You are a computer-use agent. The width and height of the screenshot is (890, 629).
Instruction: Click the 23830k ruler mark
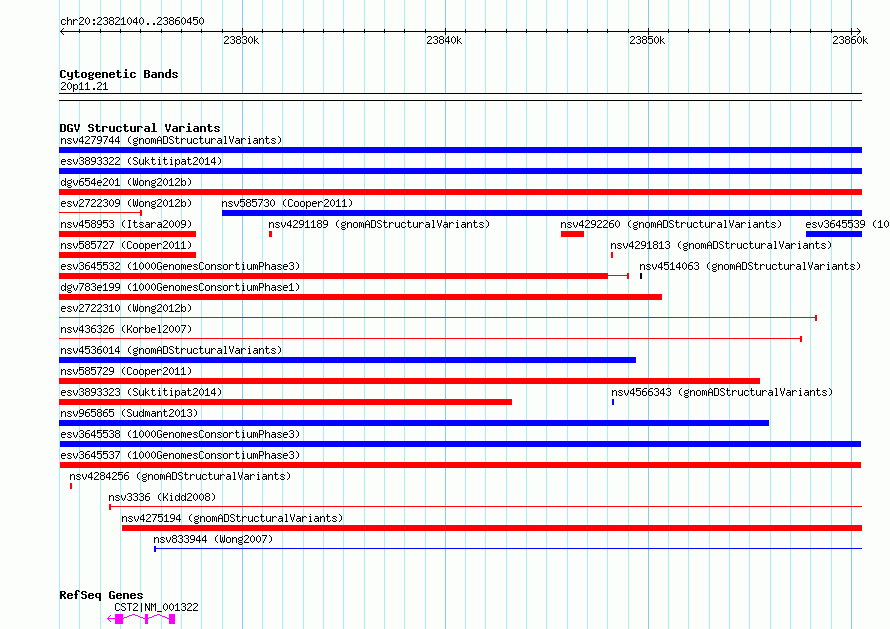tap(241, 40)
